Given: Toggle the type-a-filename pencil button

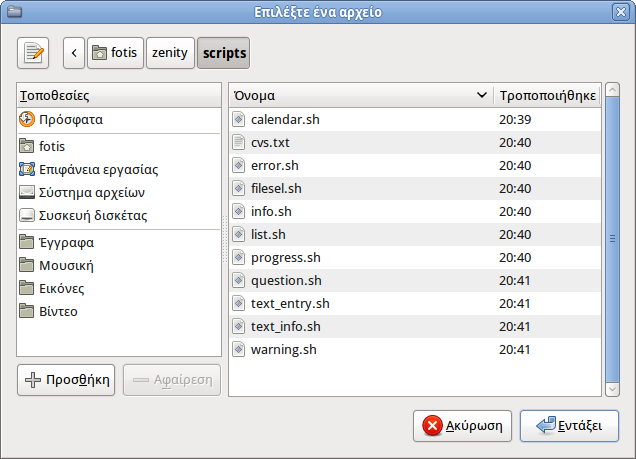Looking at the screenshot, I should [33, 52].
